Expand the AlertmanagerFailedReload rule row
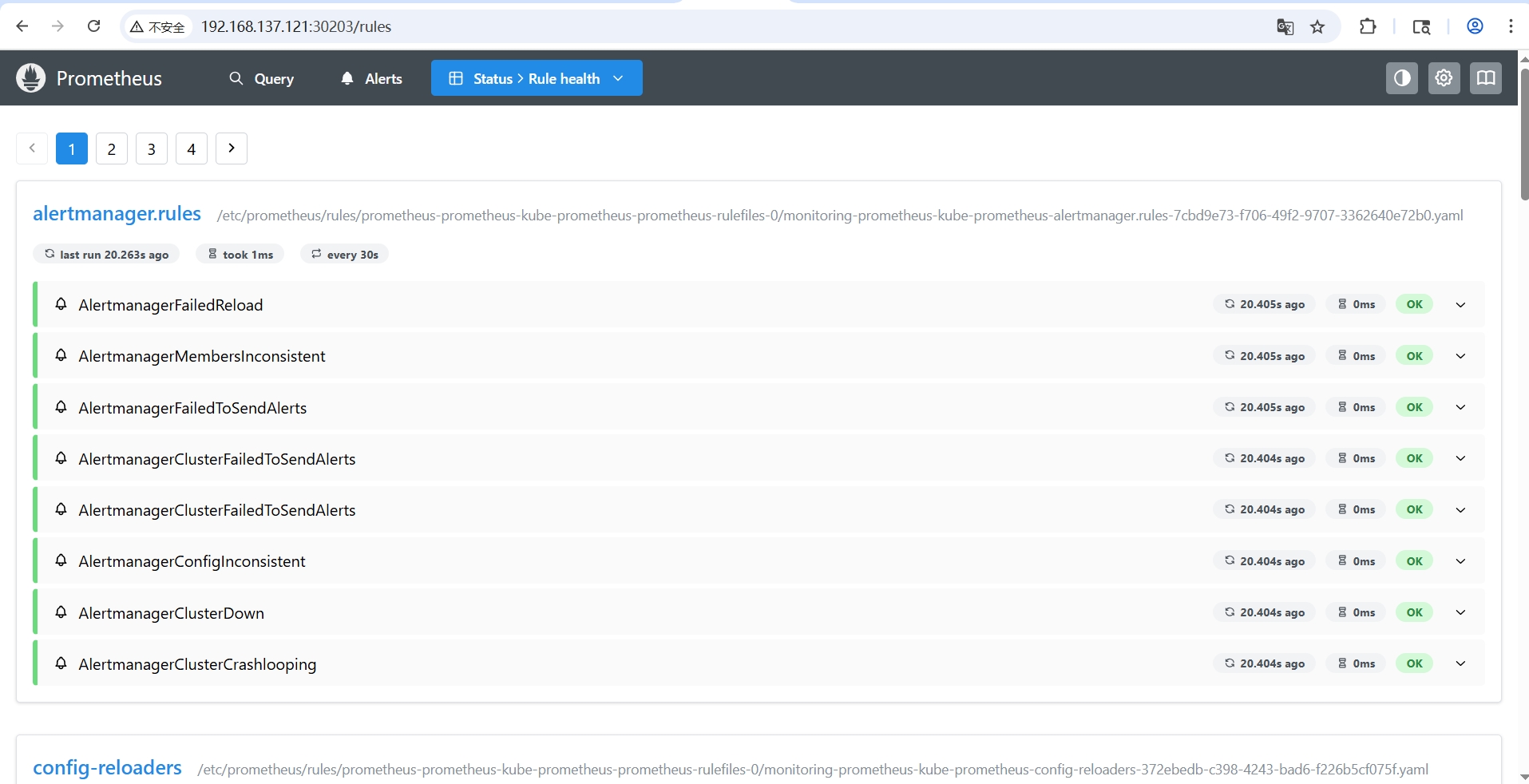 pos(1460,305)
